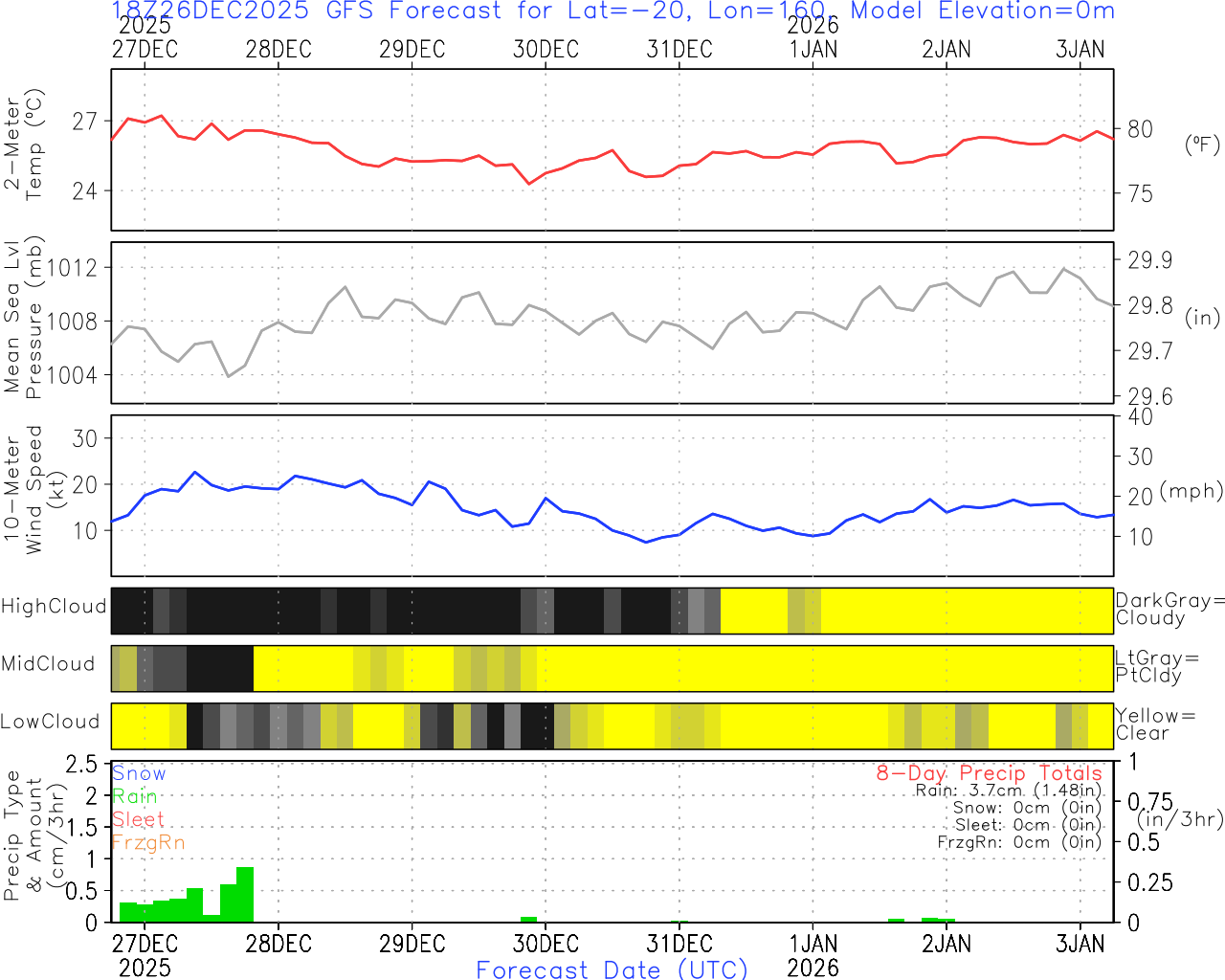
Task: Click the MidCloud row label
Action: 48,664
